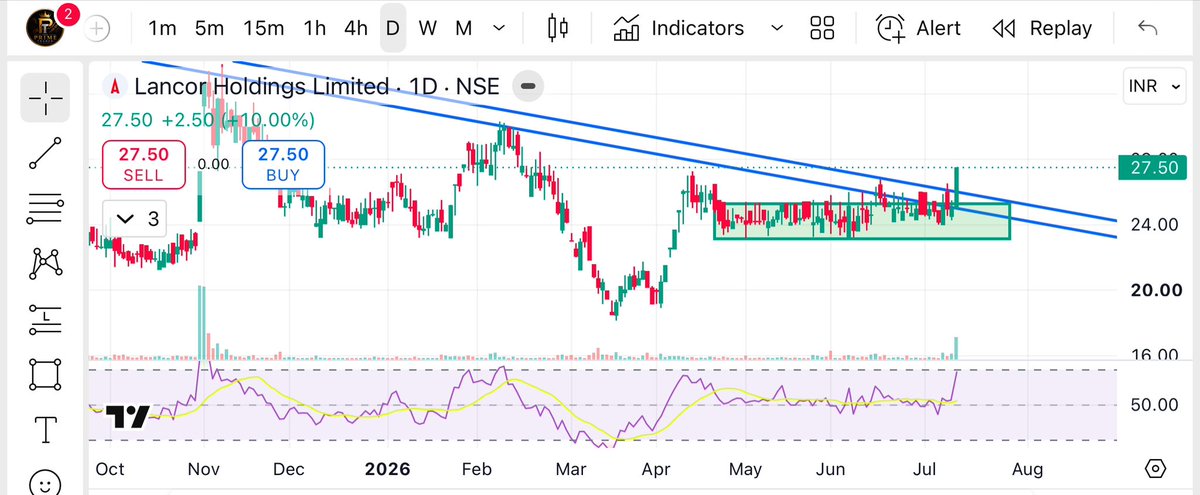
Task: Select the crosshair cursor tool
Action: [45, 97]
